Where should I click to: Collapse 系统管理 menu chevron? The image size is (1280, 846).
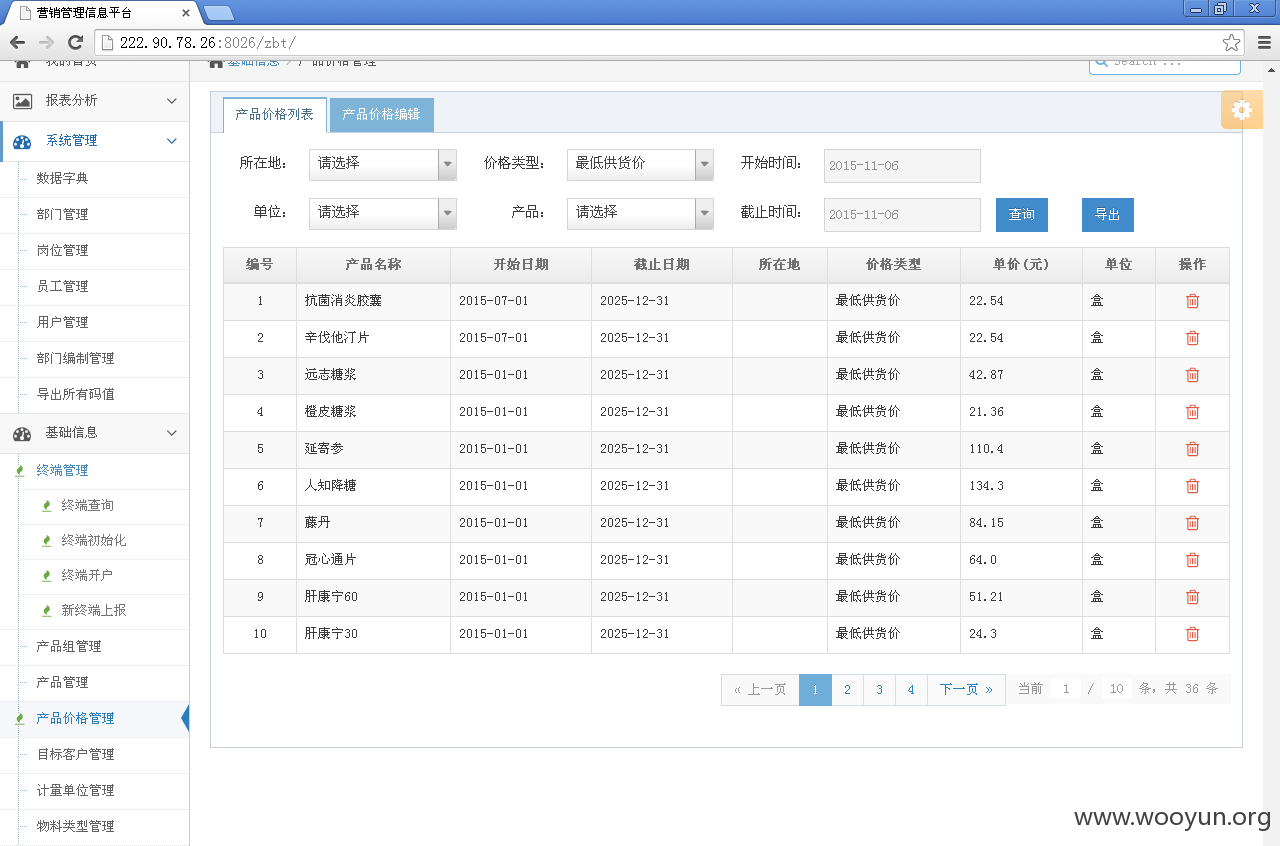(172, 141)
